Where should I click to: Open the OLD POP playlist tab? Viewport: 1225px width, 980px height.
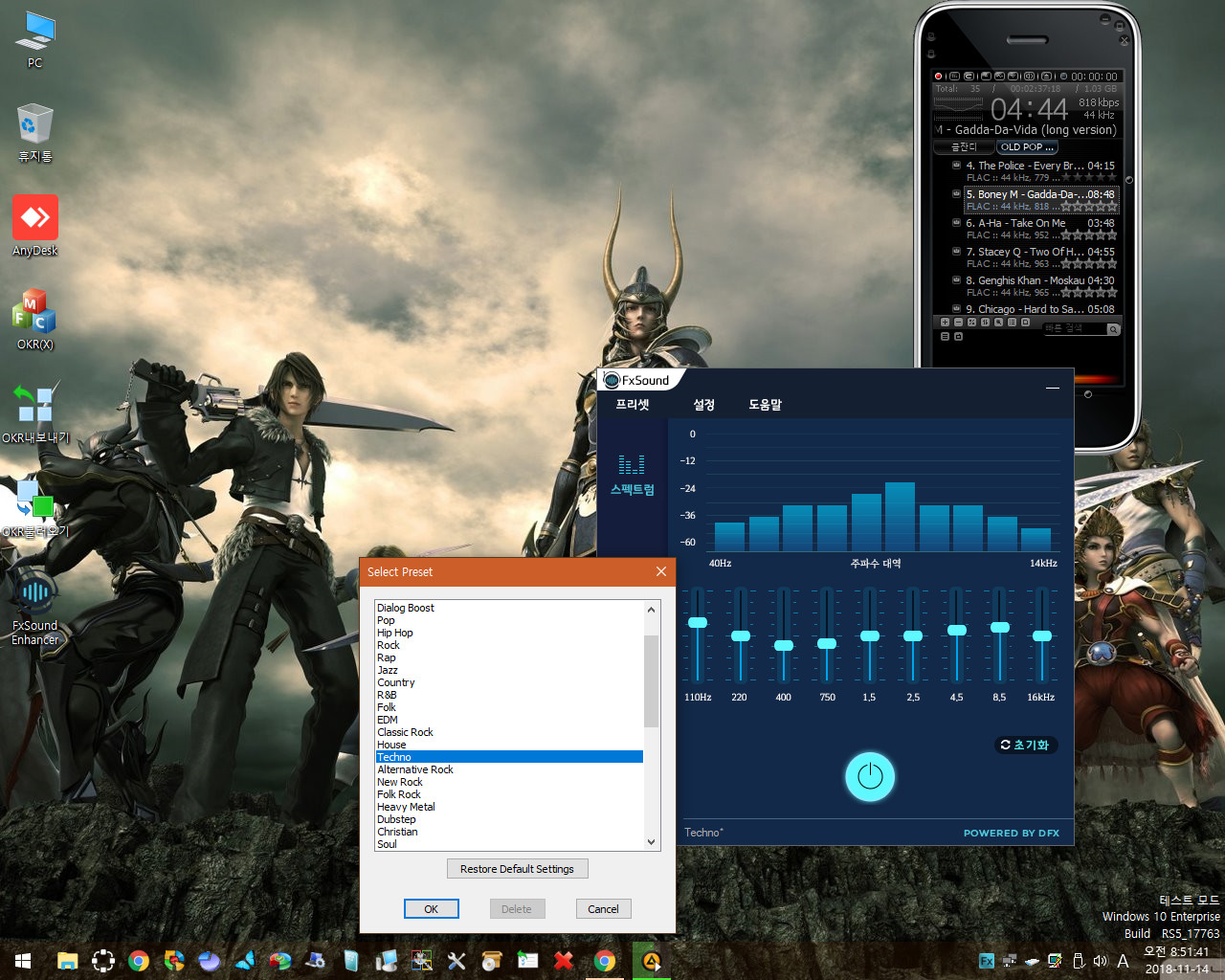1027,147
